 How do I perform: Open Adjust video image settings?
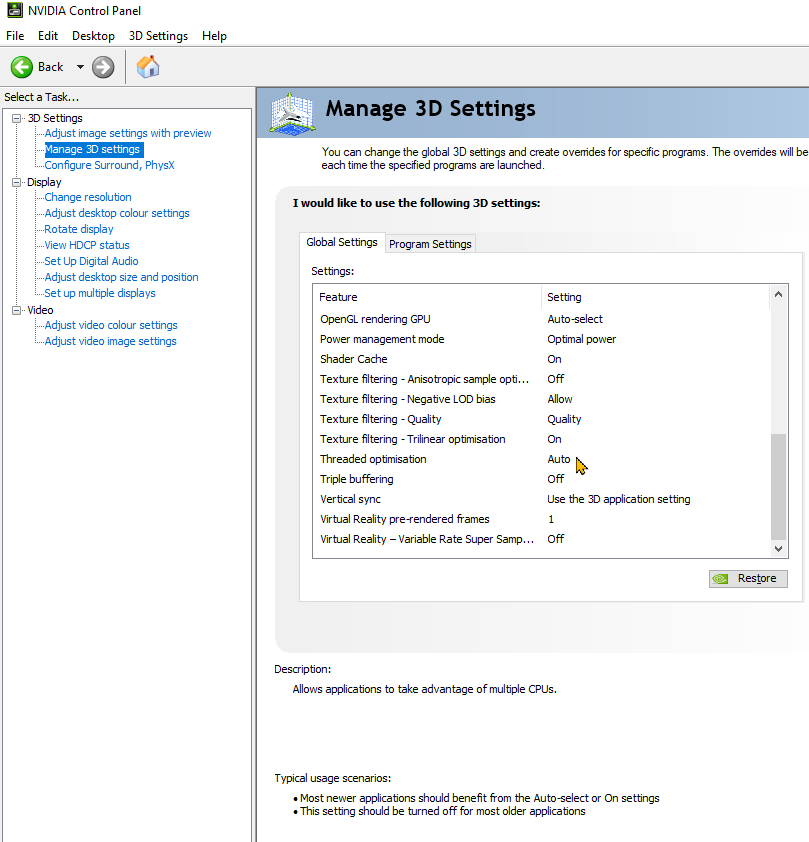point(111,342)
